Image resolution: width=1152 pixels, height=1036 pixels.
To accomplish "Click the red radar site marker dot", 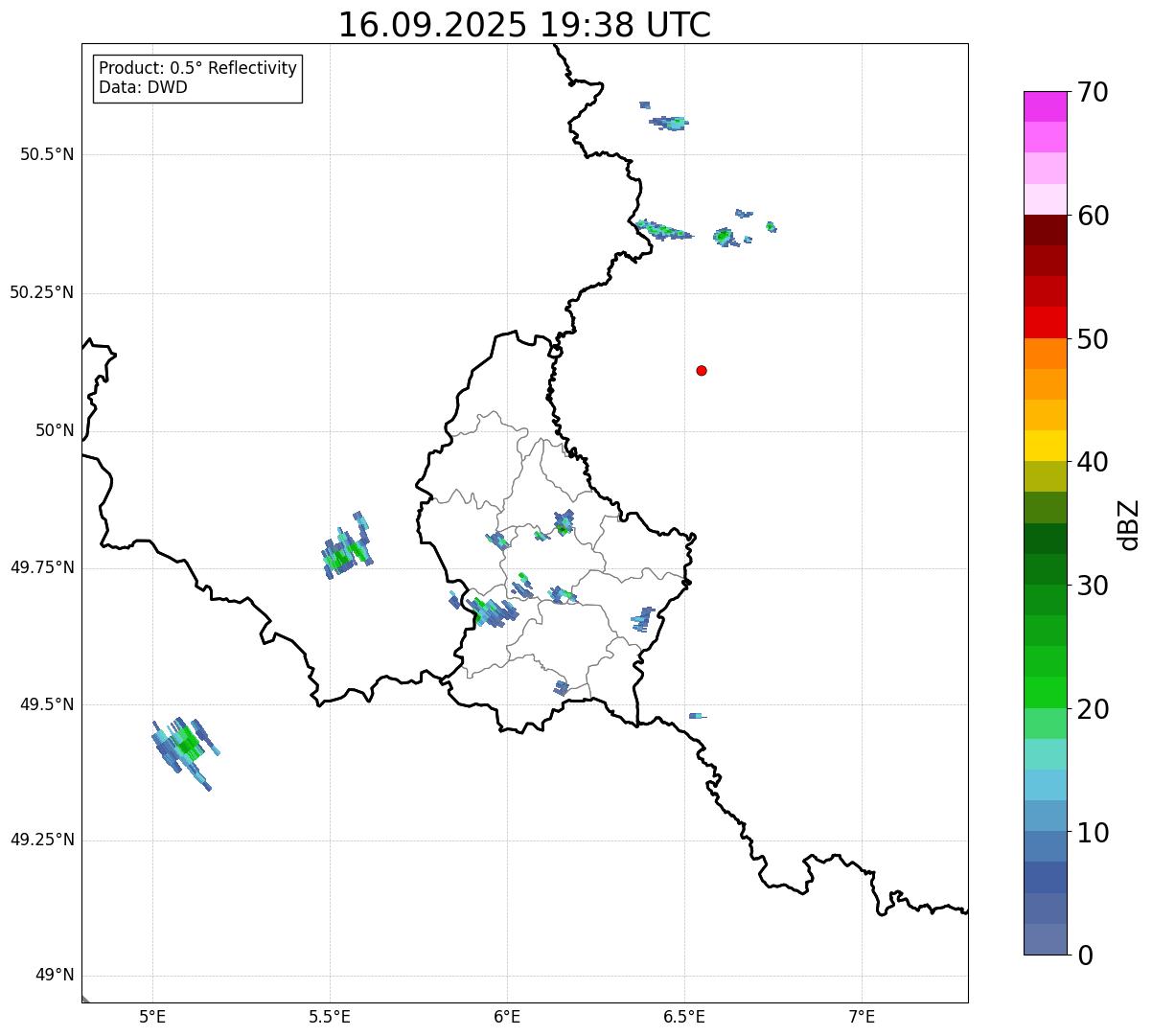I will (702, 371).
